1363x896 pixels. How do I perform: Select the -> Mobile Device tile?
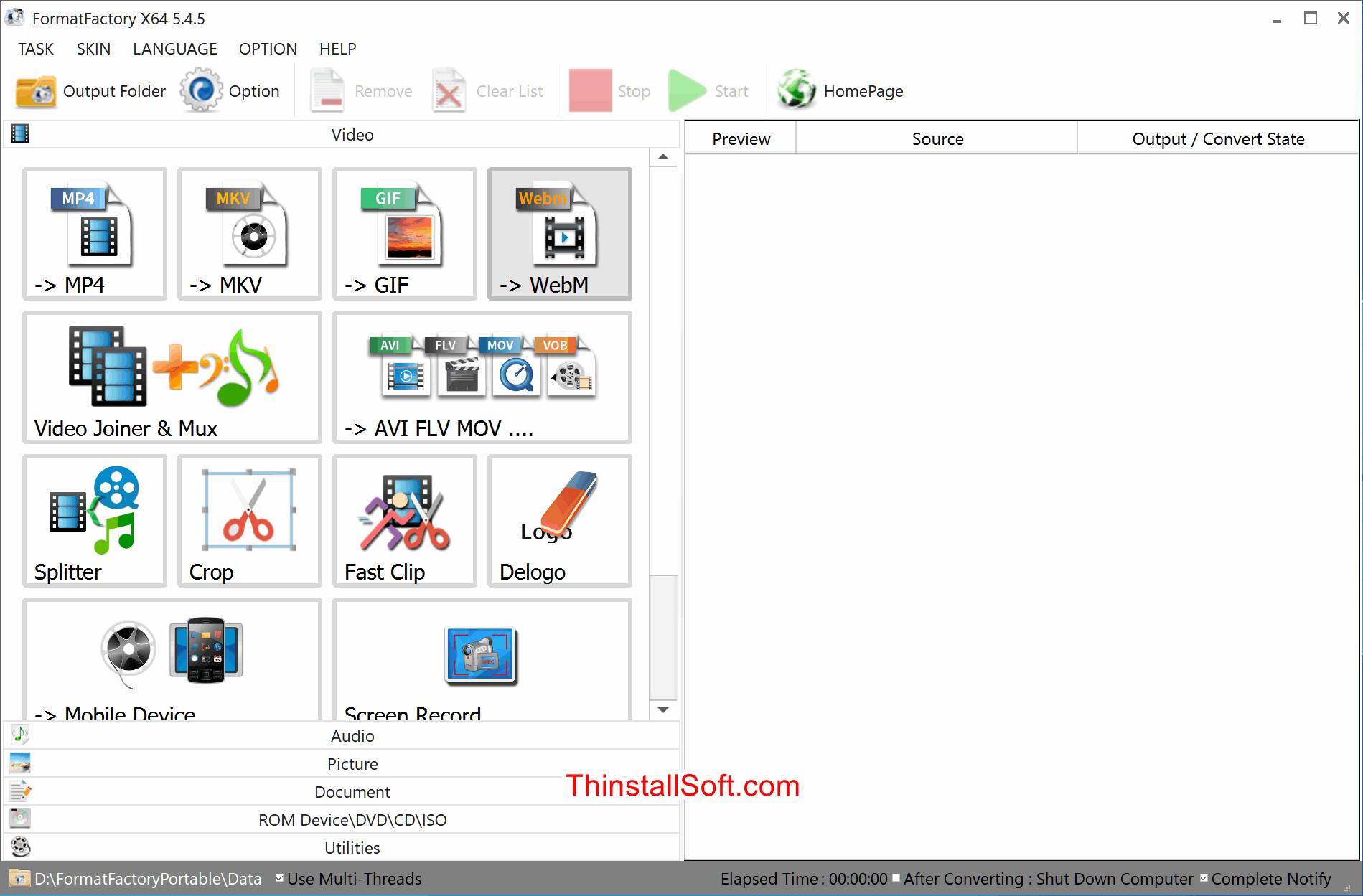click(x=172, y=660)
